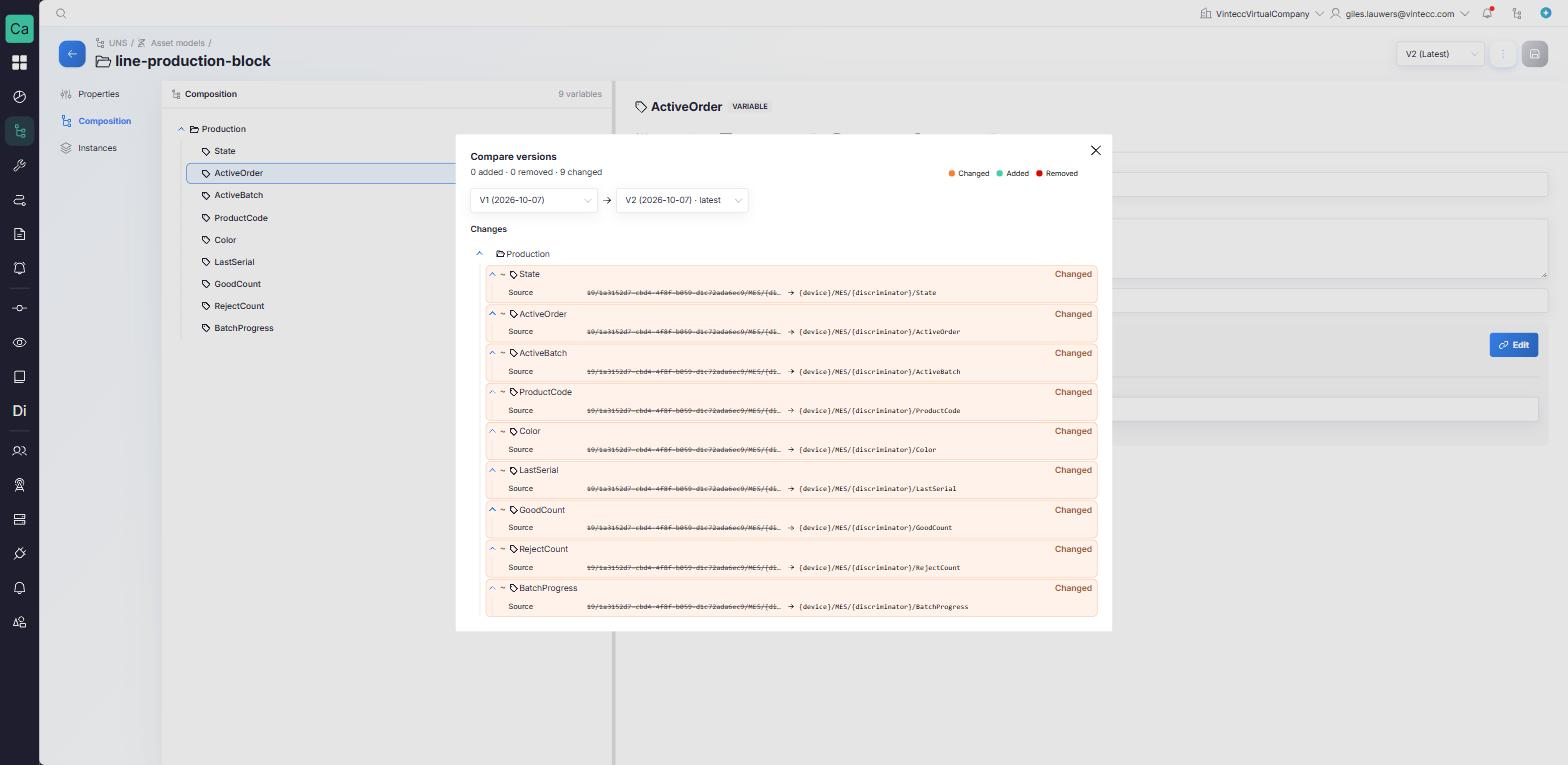Image resolution: width=1568 pixels, height=765 pixels.
Task: Select RejectCount variable in composition tree
Action: tap(239, 306)
